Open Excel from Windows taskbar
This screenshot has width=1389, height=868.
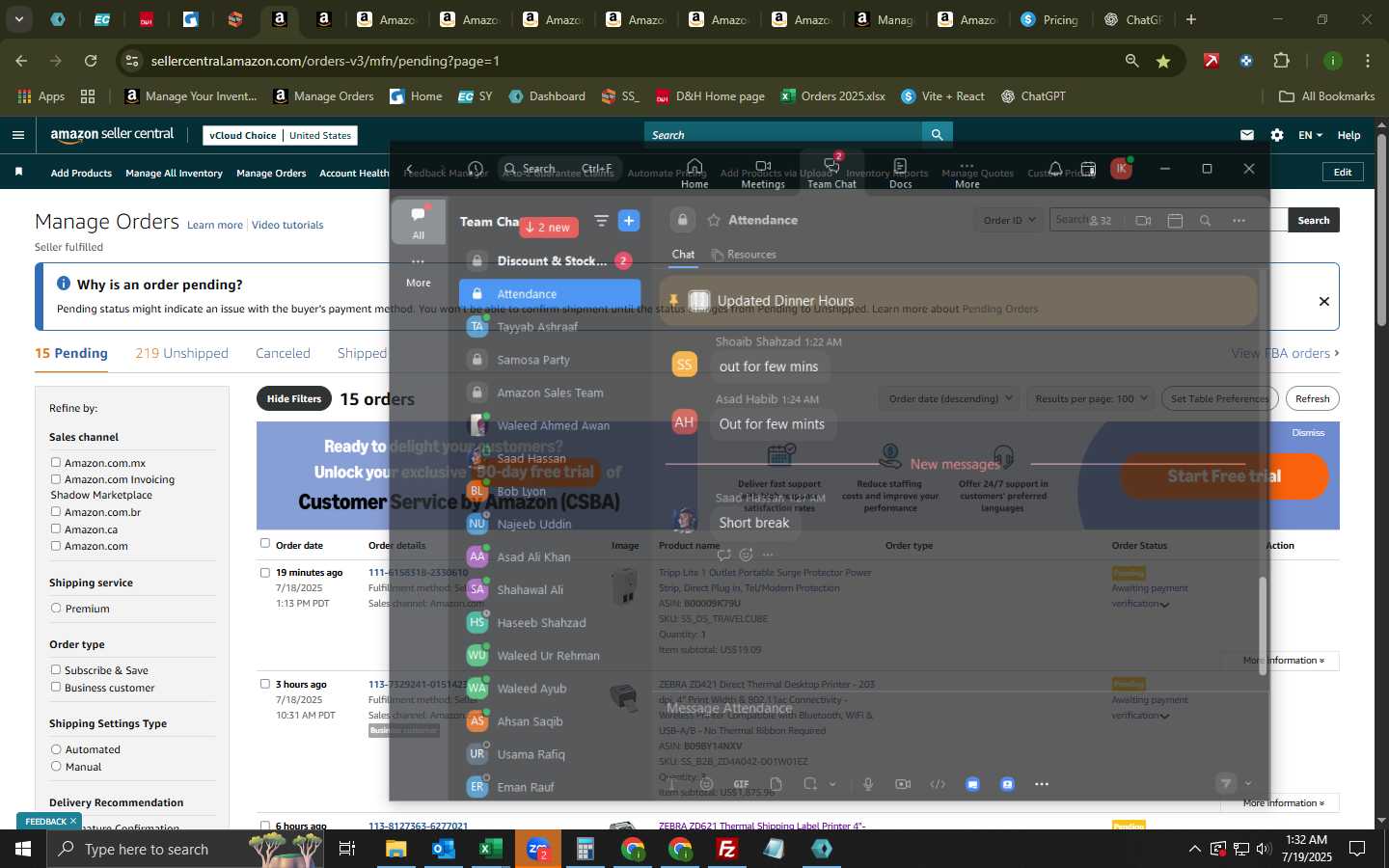tap(491, 849)
